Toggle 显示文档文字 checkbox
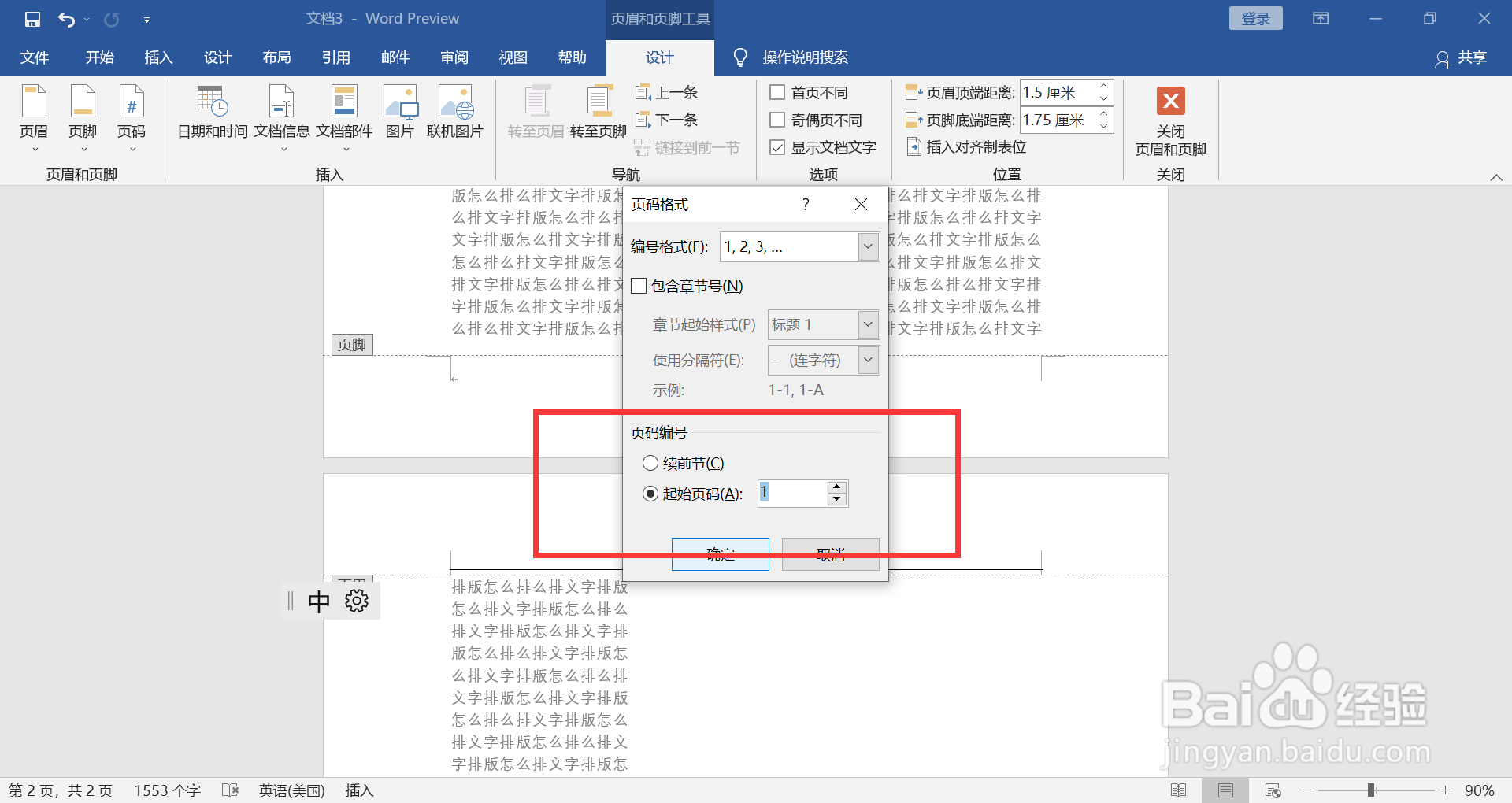This screenshot has width=1512, height=803. 777,147
